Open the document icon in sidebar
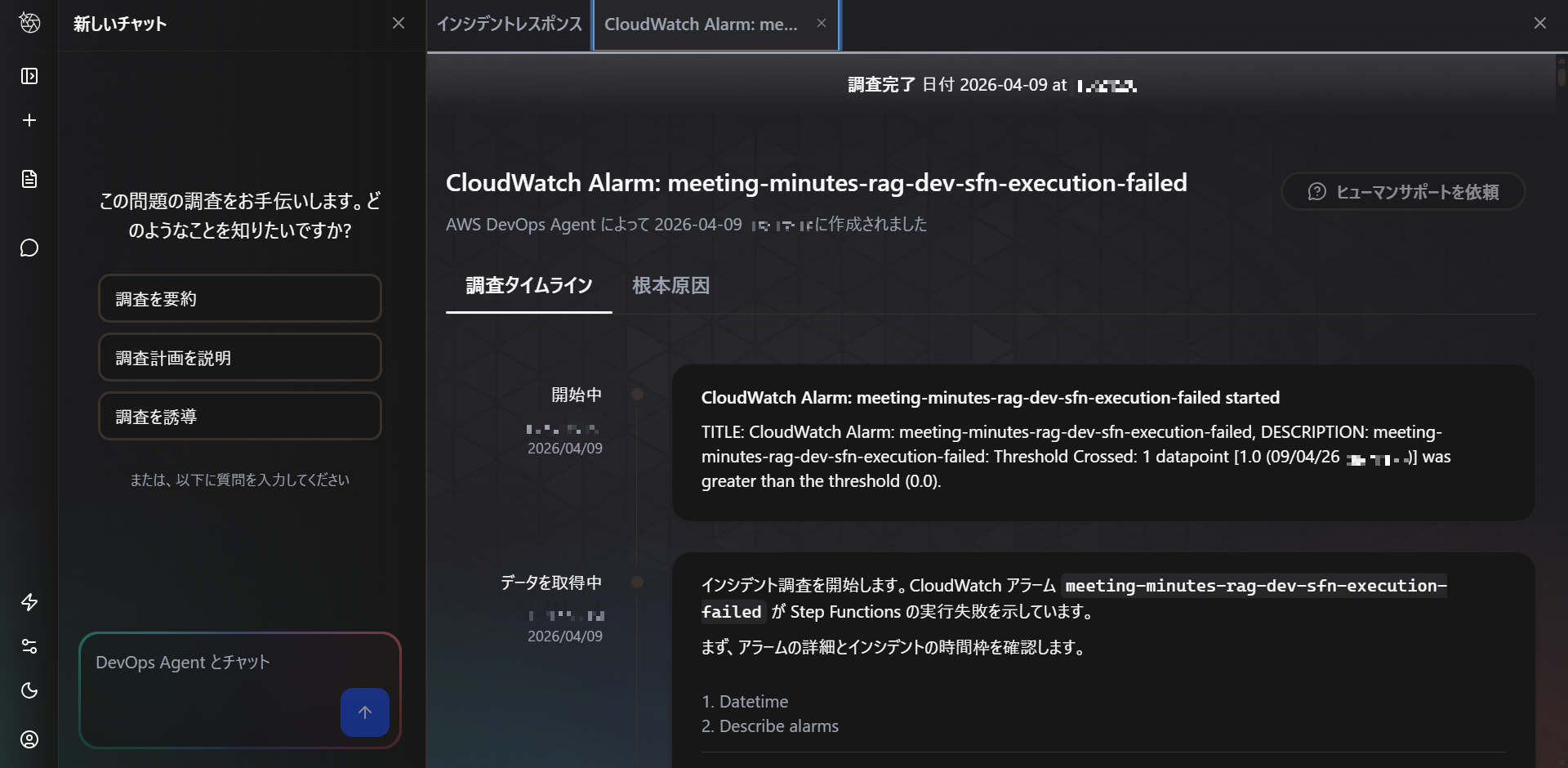The height and width of the screenshot is (768, 1568). [29, 179]
